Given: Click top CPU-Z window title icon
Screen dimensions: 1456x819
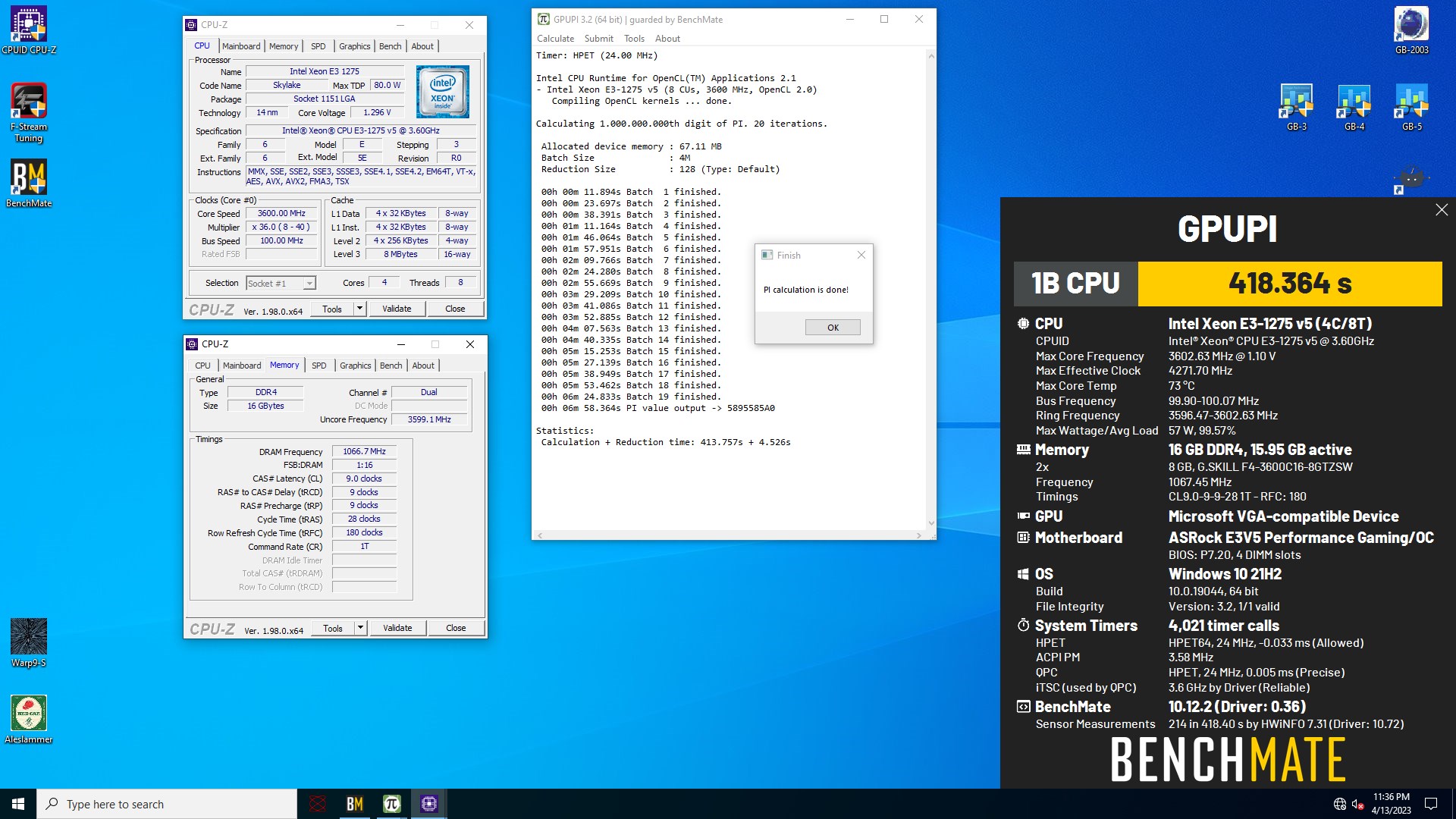Looking at the screenshot, I should tap(192, 25).
